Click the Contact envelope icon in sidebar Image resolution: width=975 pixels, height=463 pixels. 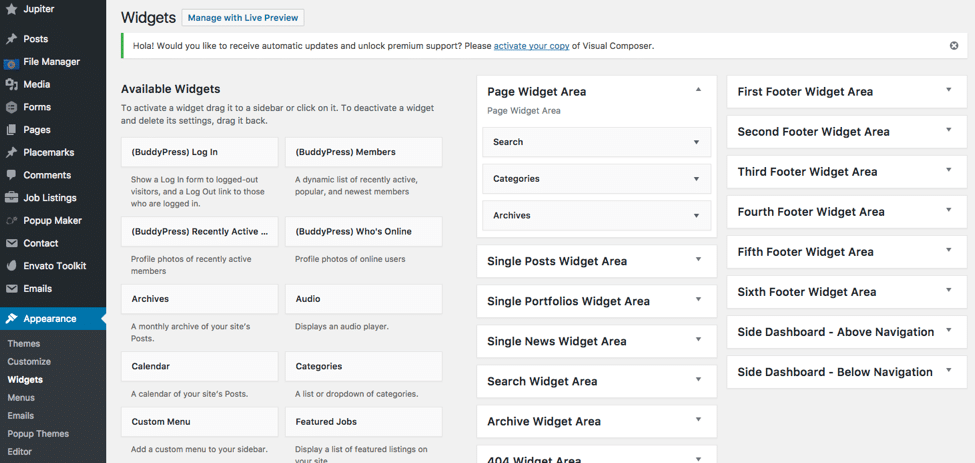[x=12, y=243]
